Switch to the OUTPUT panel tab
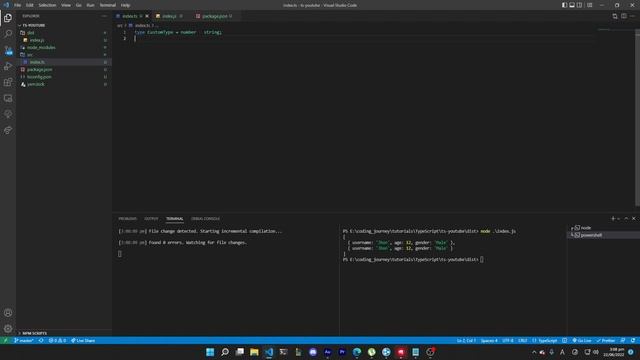640x360 pixels. 151,219
